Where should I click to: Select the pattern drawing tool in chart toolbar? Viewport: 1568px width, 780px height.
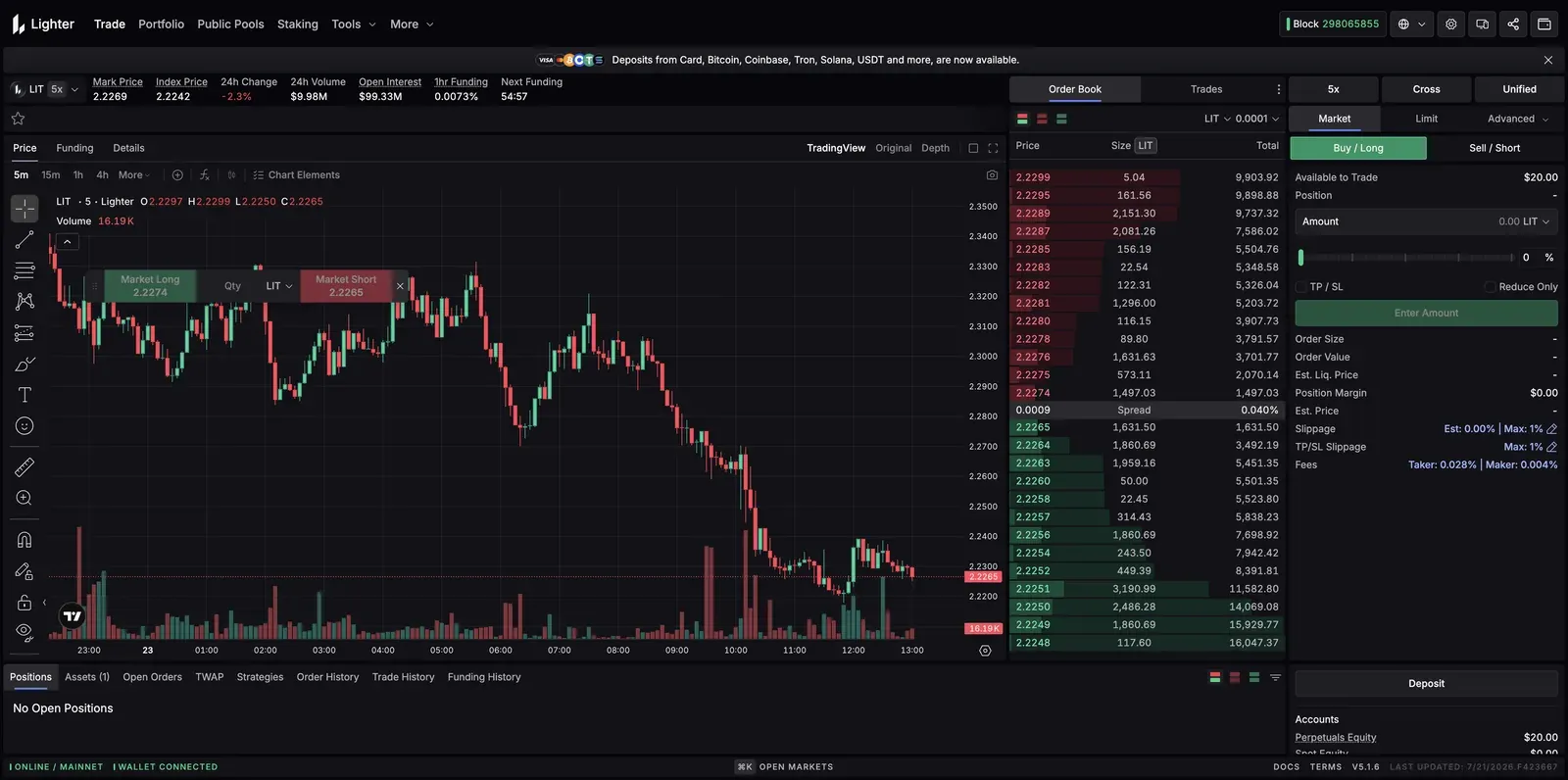click(24, 302)
